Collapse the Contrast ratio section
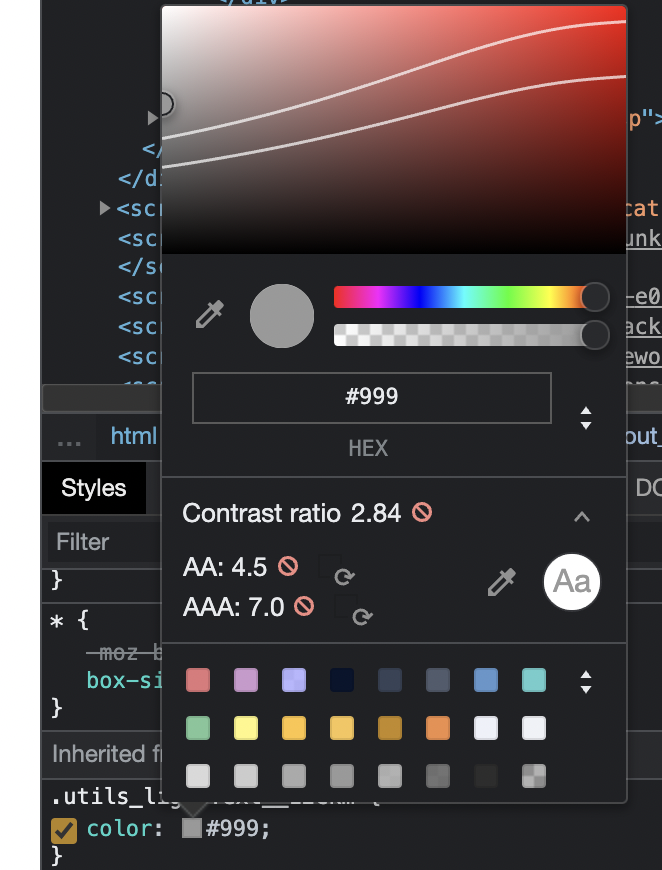This screenshot has width=662, height=870. tap(581, 518)
